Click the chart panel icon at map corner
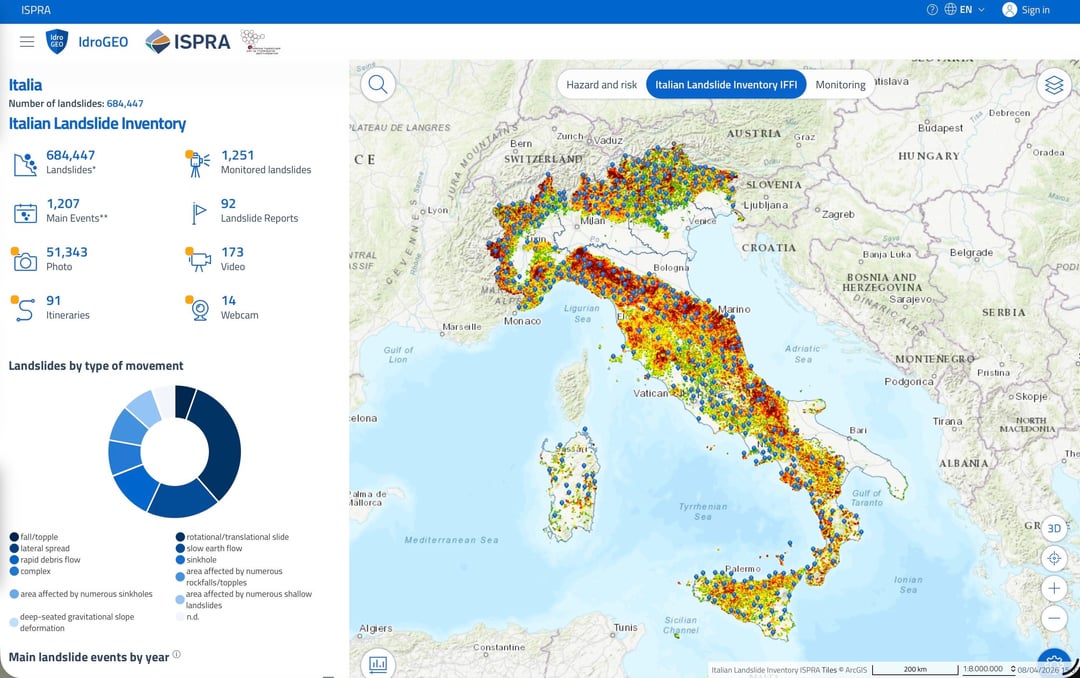 point(378,663)
